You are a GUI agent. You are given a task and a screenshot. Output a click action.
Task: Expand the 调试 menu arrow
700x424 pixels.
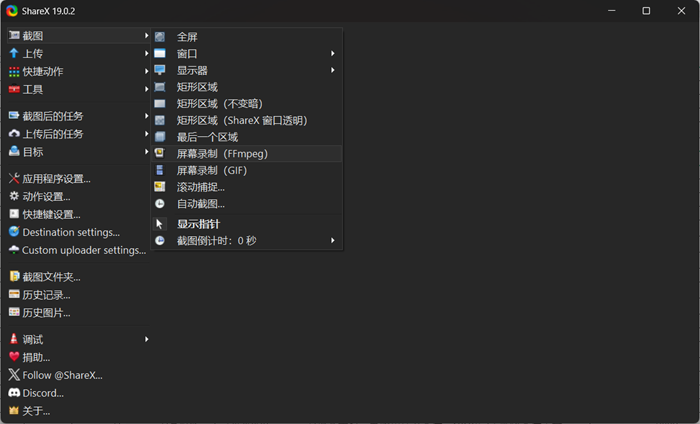(146, 339)
